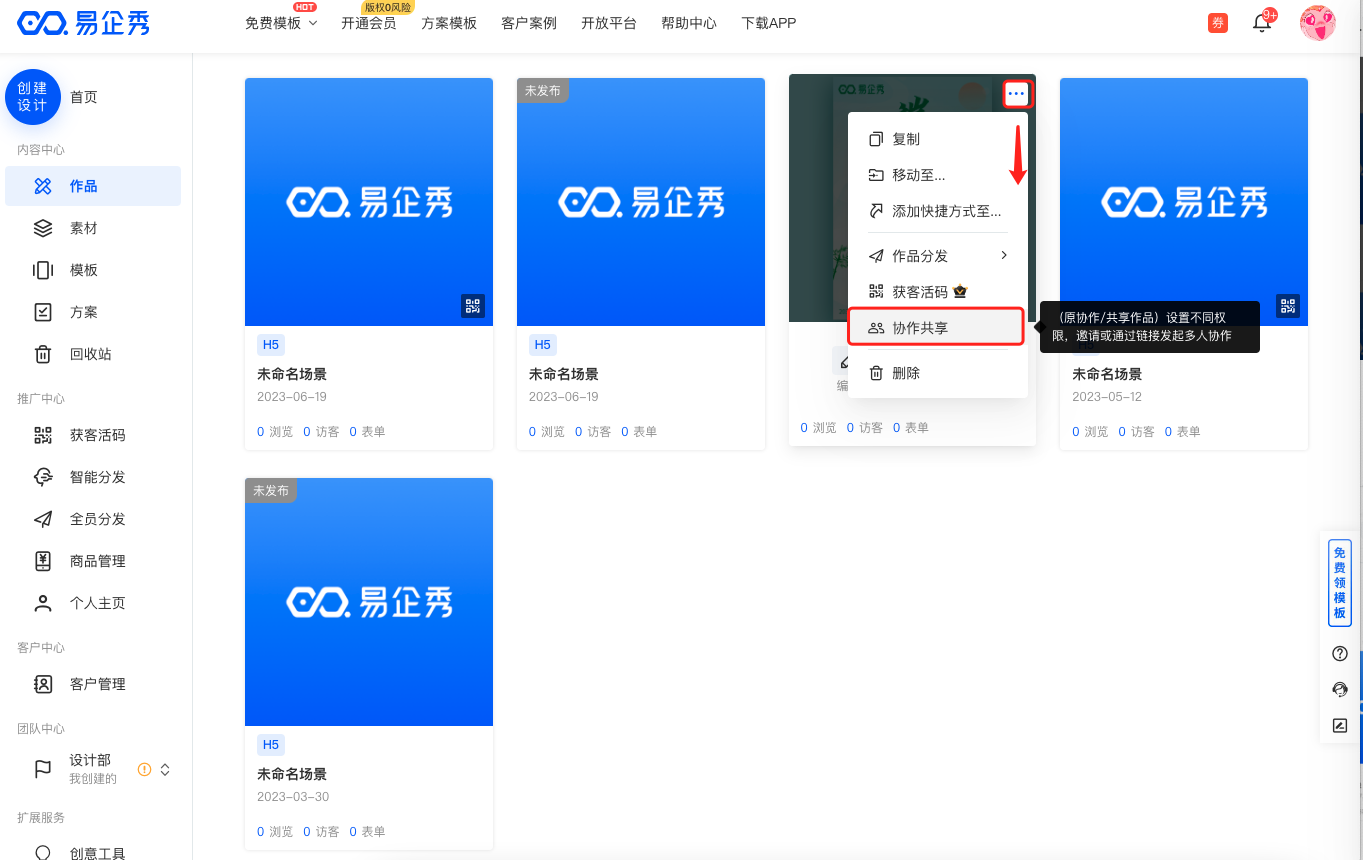This screenshot has height=860, width=1363.
Task: Click the feedback edit icon on right
Action: tap(1340, 725)
